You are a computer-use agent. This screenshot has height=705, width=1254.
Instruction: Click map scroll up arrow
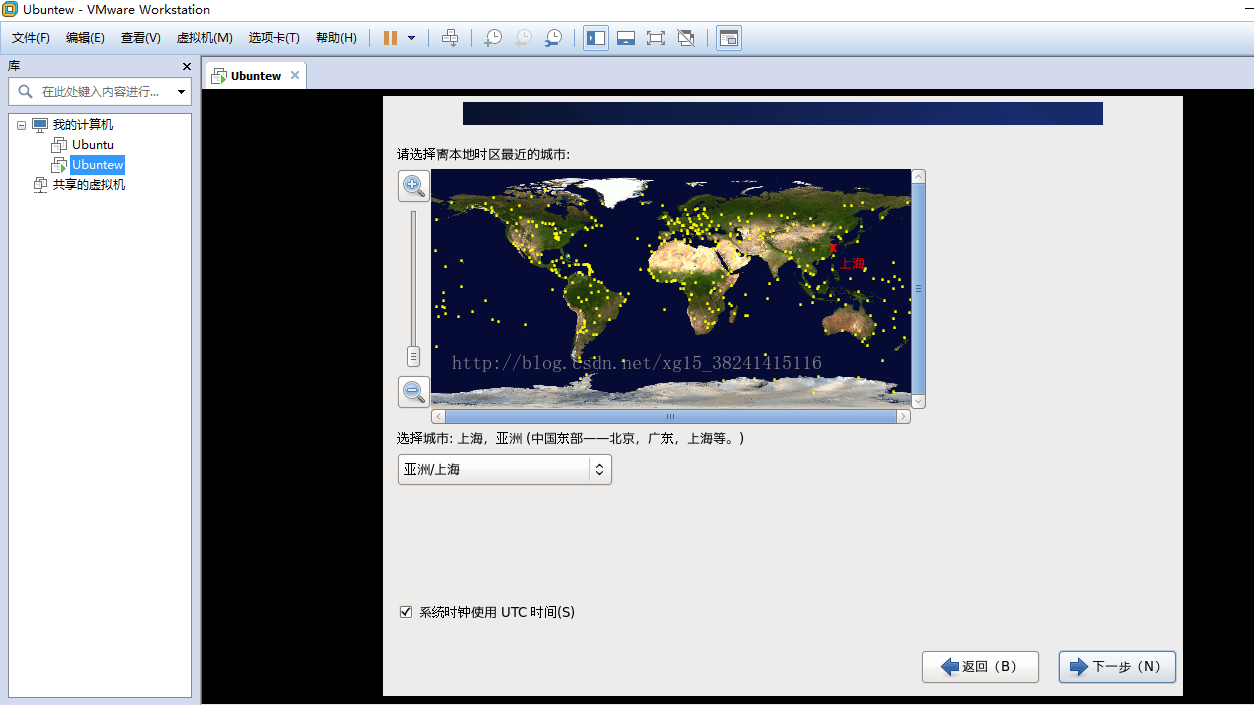click(x=918, y=176)
